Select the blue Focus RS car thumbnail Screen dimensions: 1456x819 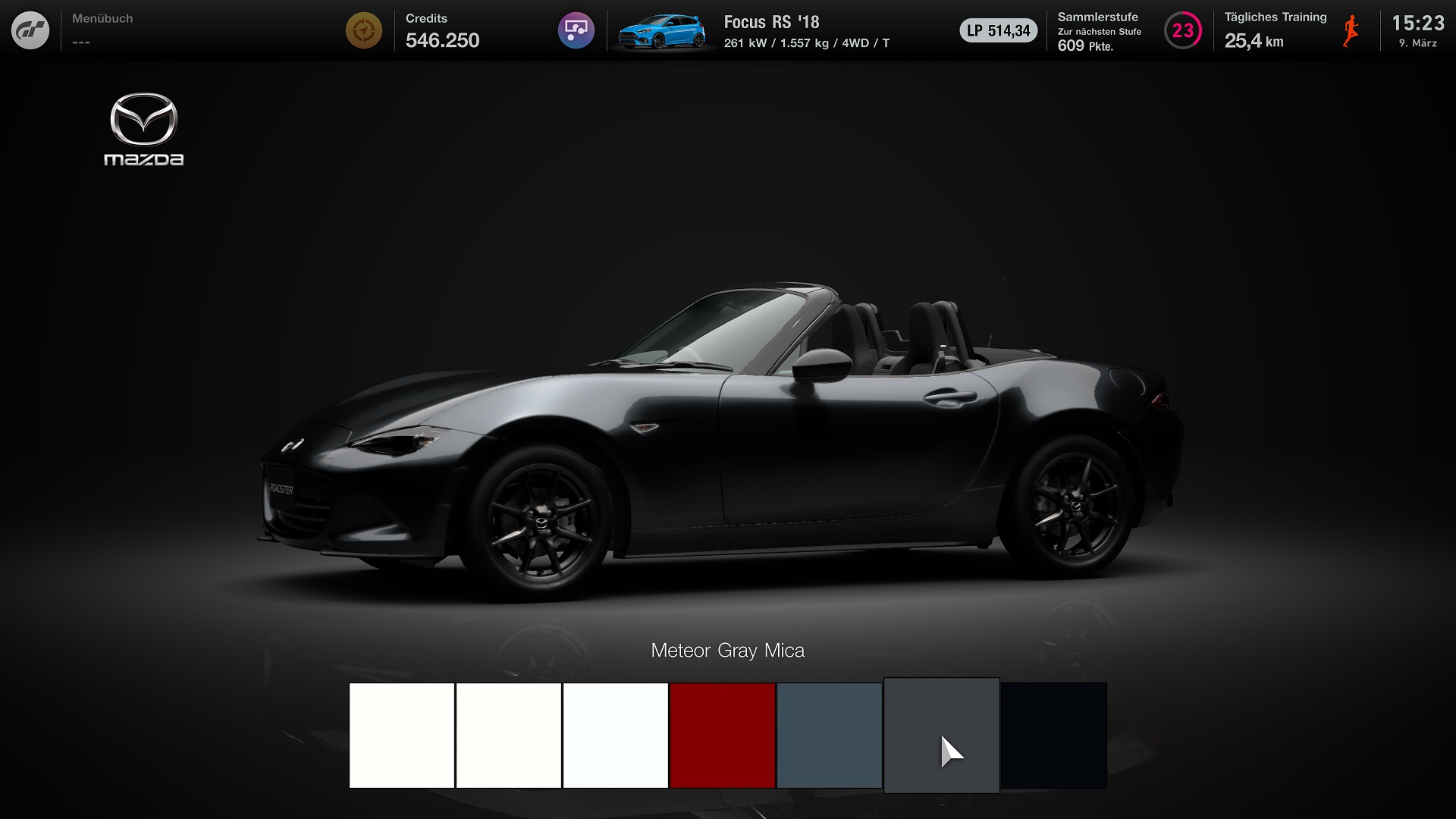coord(662,32)
